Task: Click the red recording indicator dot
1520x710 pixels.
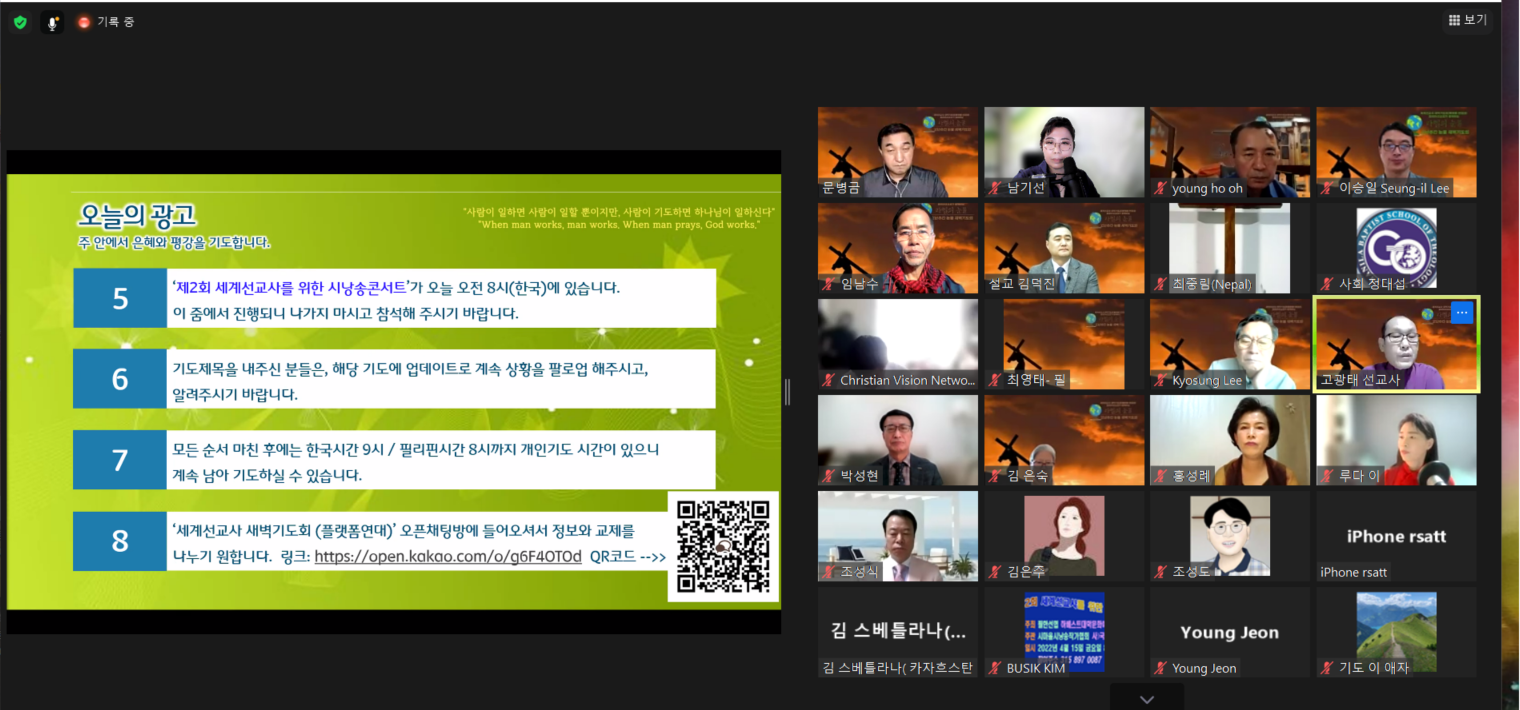Action: [84, 22]
